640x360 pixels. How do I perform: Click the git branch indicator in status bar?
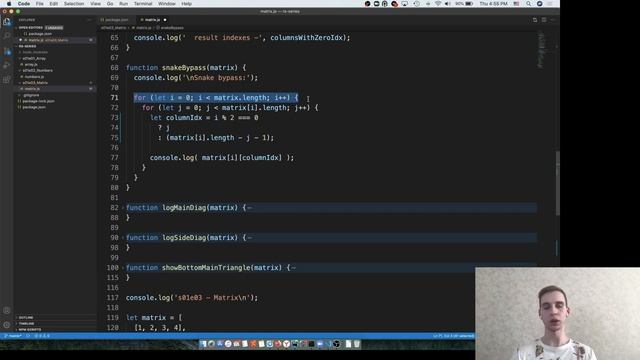tap(13, 336)
